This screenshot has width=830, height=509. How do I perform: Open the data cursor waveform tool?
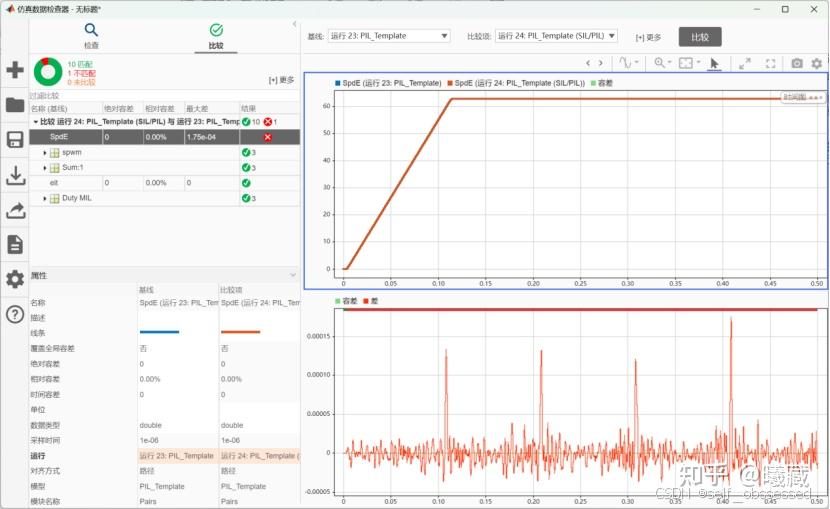tap(628, 63)
